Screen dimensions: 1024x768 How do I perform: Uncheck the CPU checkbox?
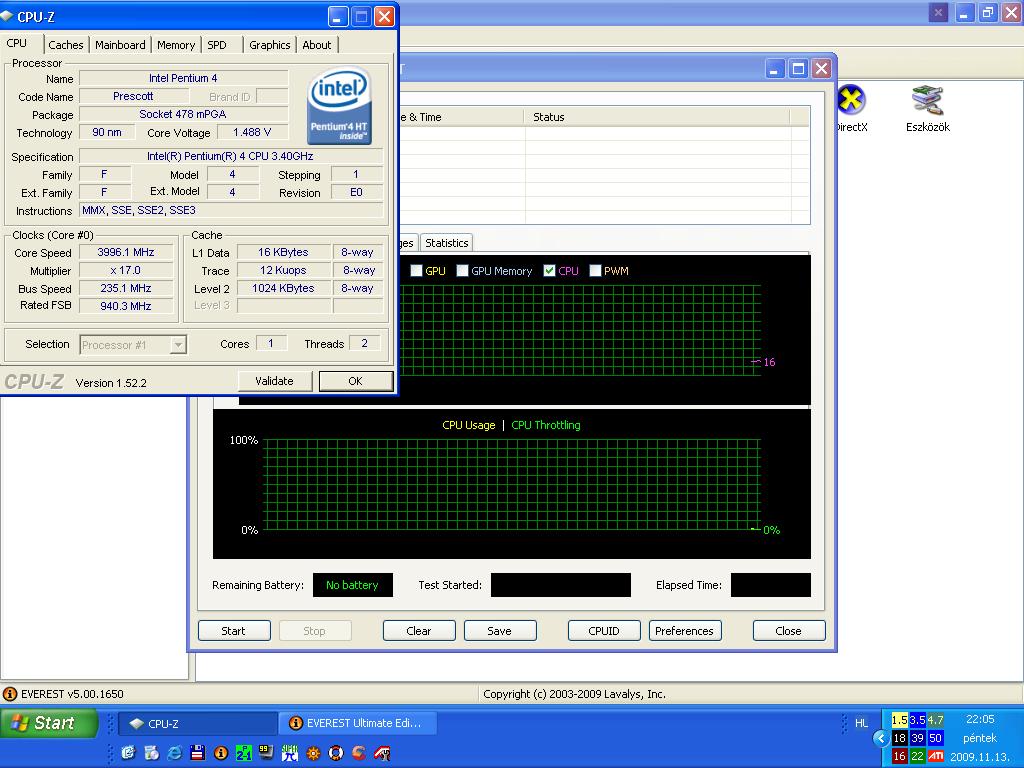550,271
